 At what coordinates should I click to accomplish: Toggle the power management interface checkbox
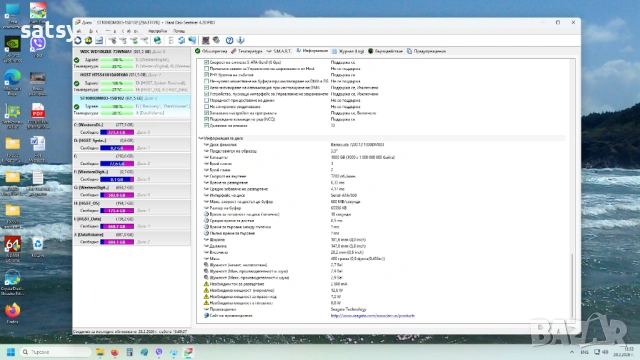(207, 94)
